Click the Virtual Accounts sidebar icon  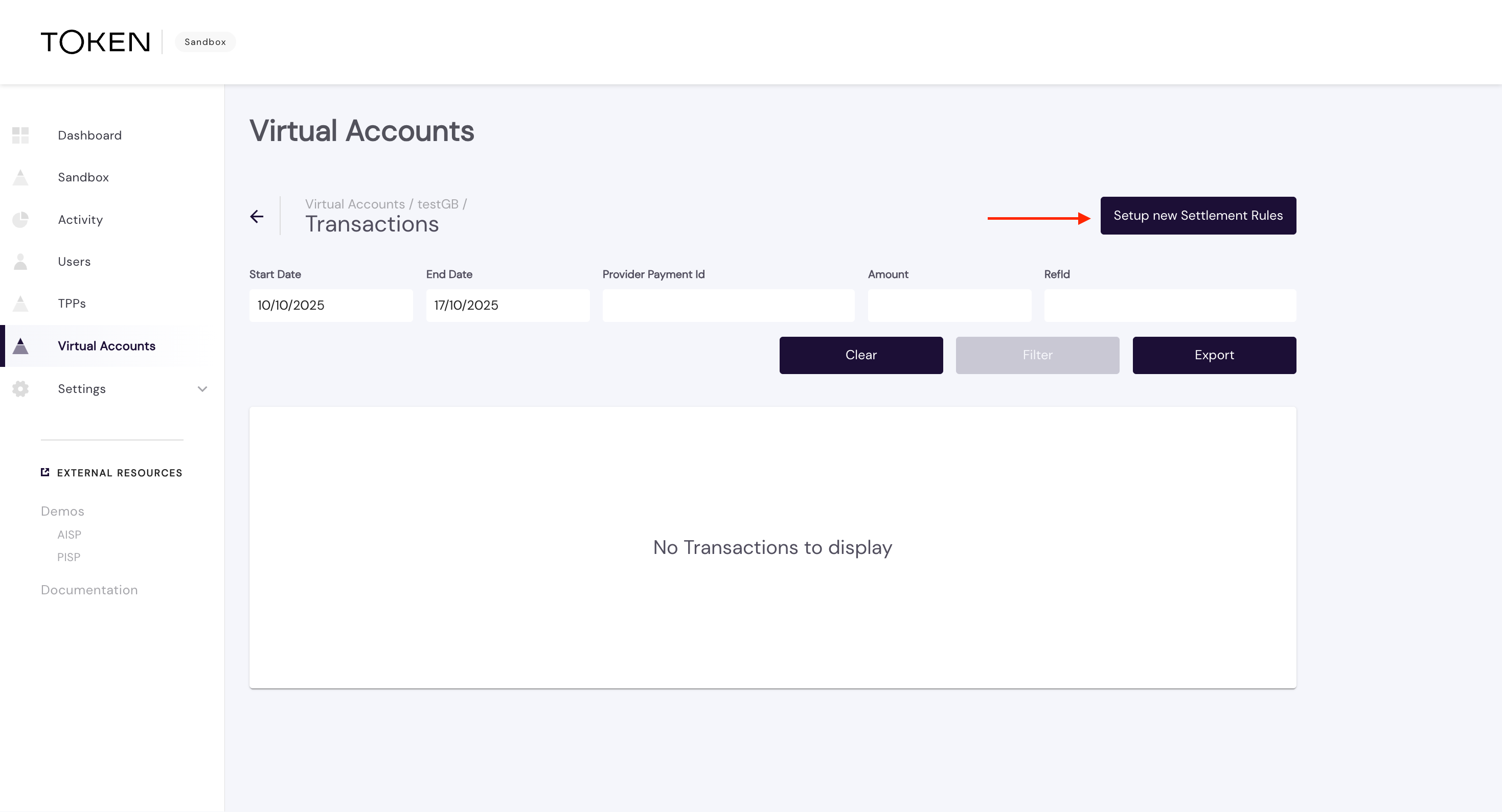click(x=20, y=346)
